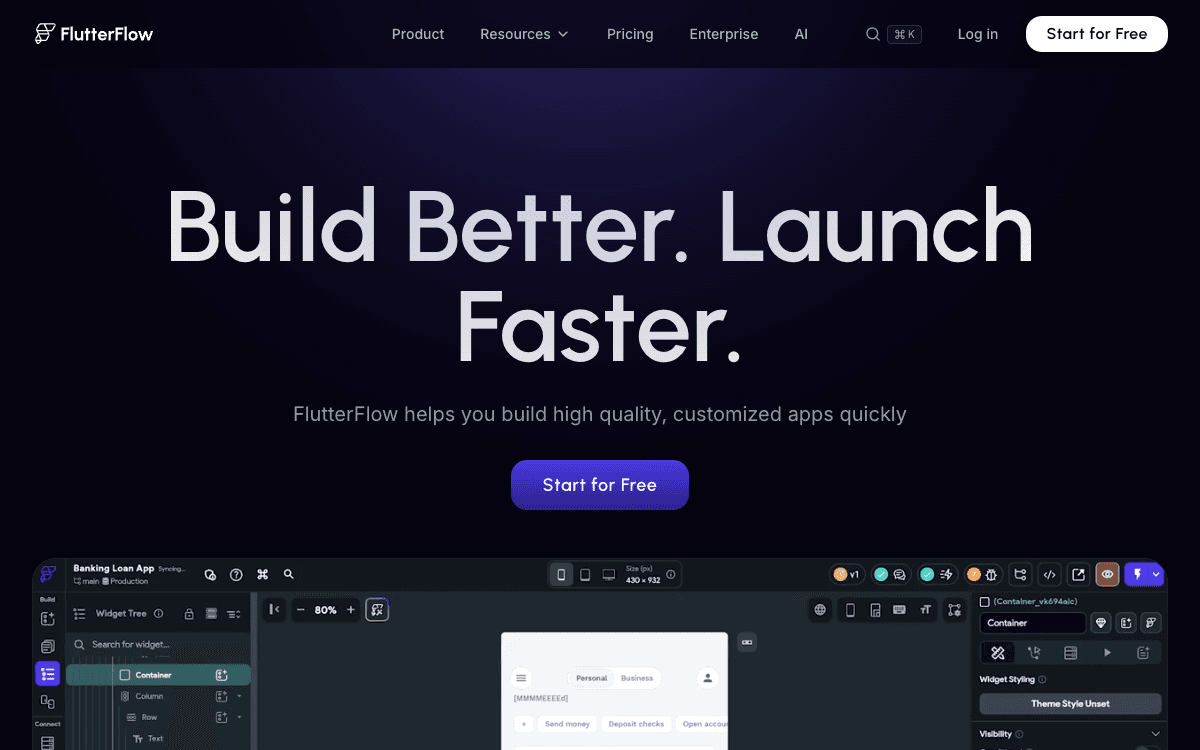This screenshot has height=750, width=1200.
Task: Click the Search for widget field
Action: click(158, 644)
